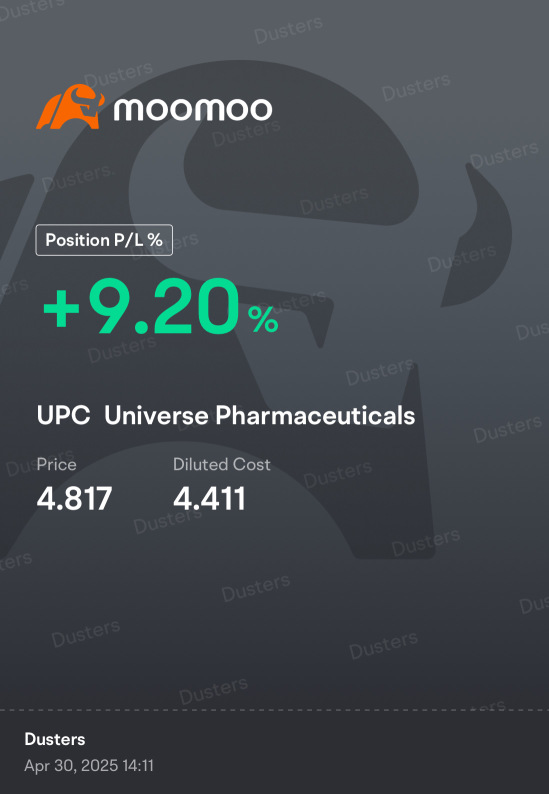Image resolution: width=549 pixels, height=794 pixels.
Task: Select the Position P/L % badge
Action: [x=104, y=240]
